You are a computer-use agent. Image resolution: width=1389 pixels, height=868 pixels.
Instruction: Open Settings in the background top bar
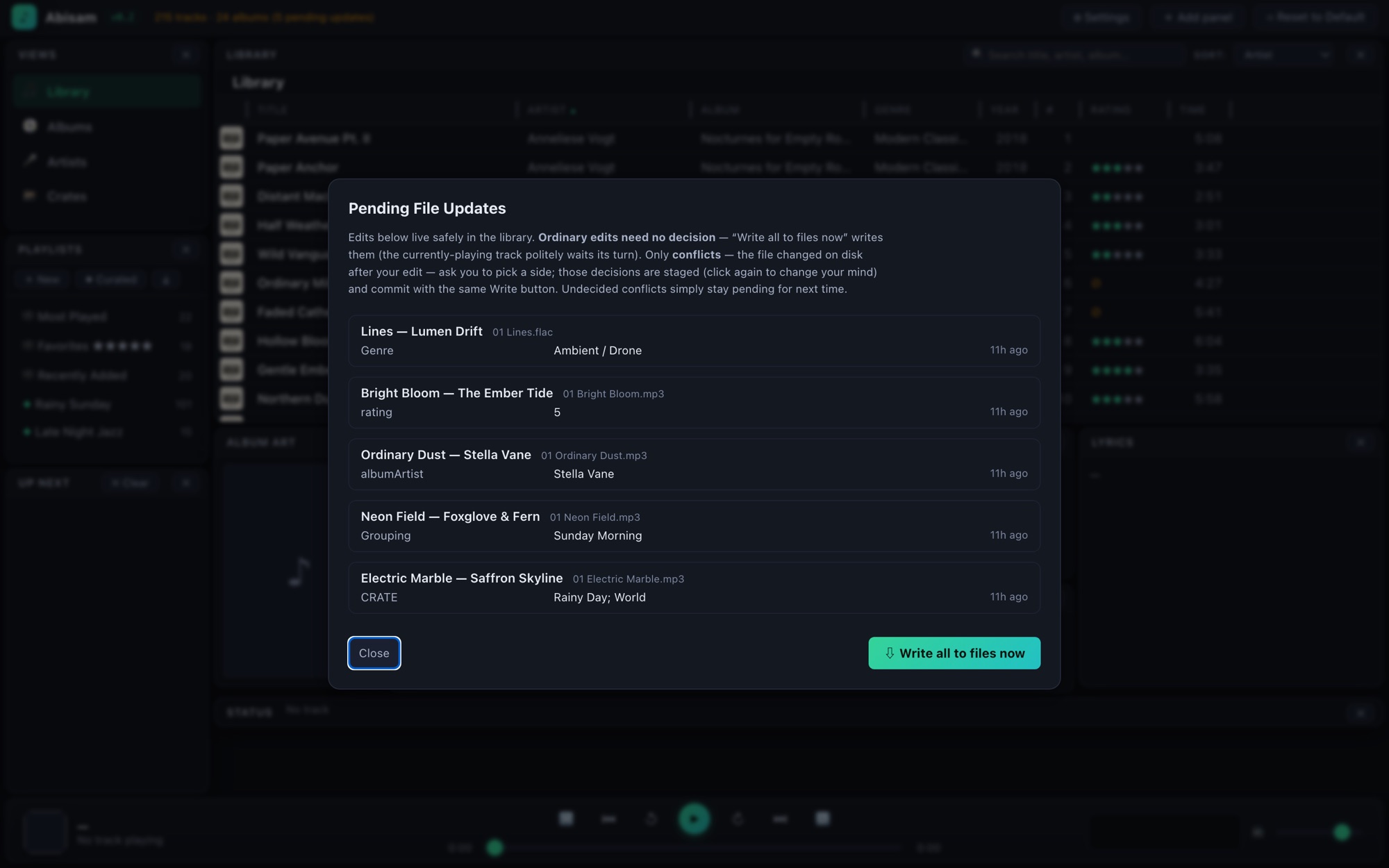(x=1101, y=17)
